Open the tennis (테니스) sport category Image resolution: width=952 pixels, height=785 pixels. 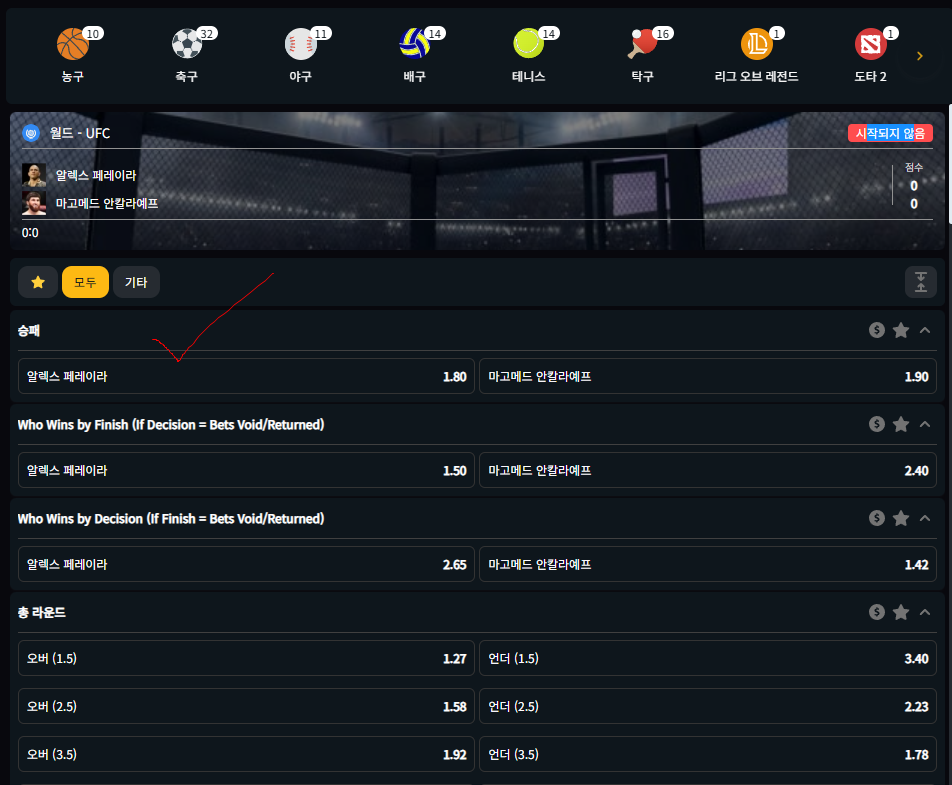pos(528,45)
